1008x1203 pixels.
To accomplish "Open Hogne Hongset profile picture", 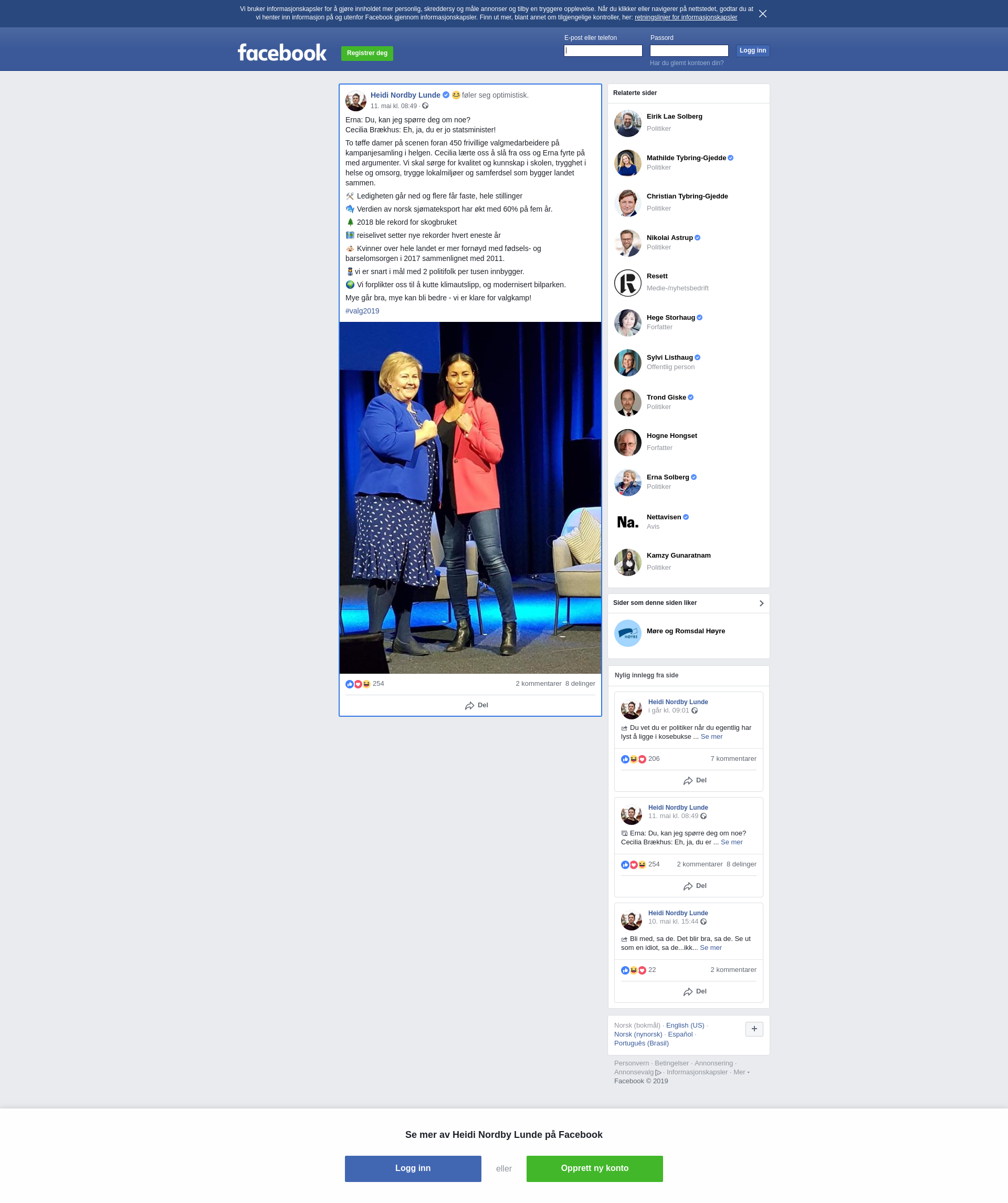I will (628, 443).
